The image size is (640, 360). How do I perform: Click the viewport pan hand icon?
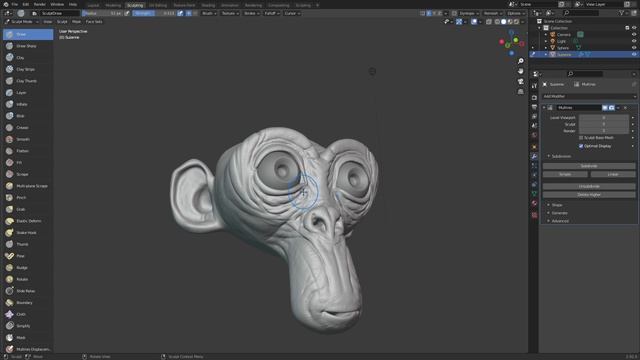pyautogui.click(x=520, y=71)
